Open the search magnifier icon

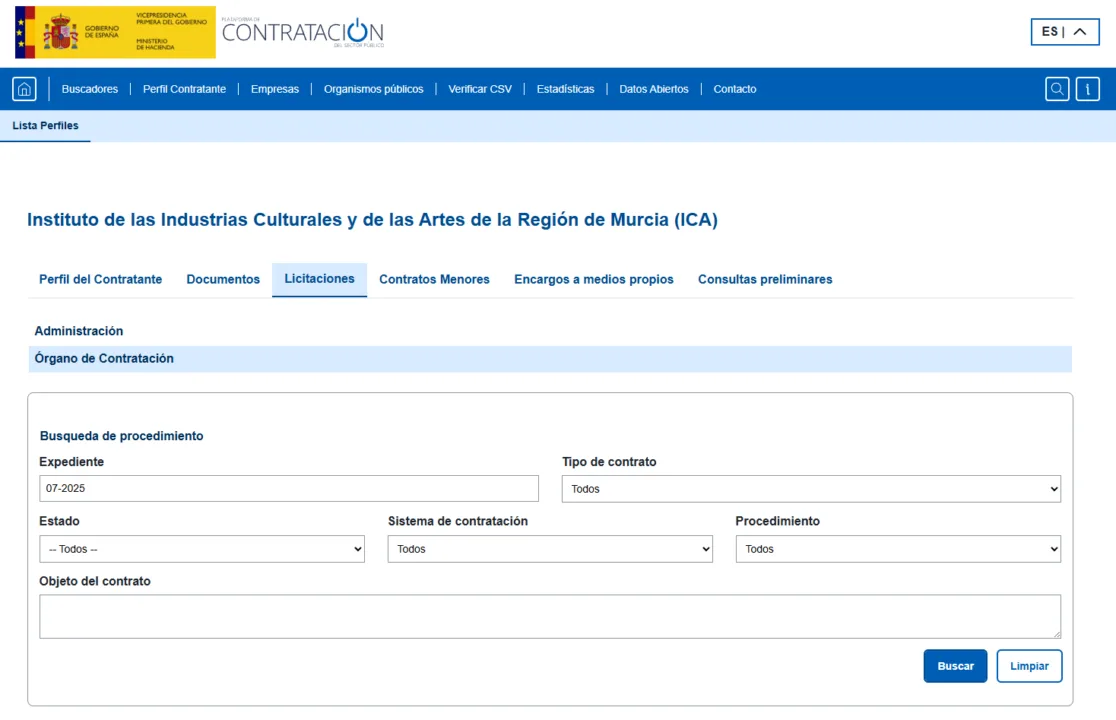click(x=1057, y=89)
